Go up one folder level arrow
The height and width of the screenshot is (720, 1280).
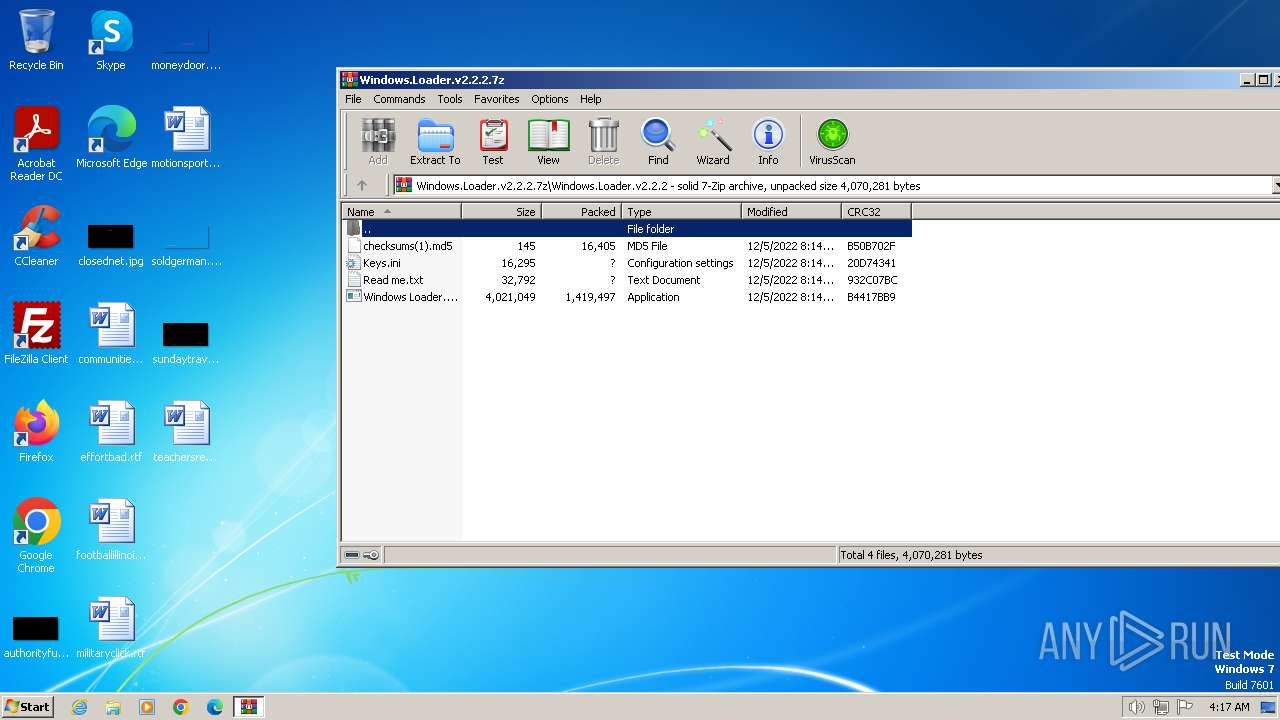[362, 185]
